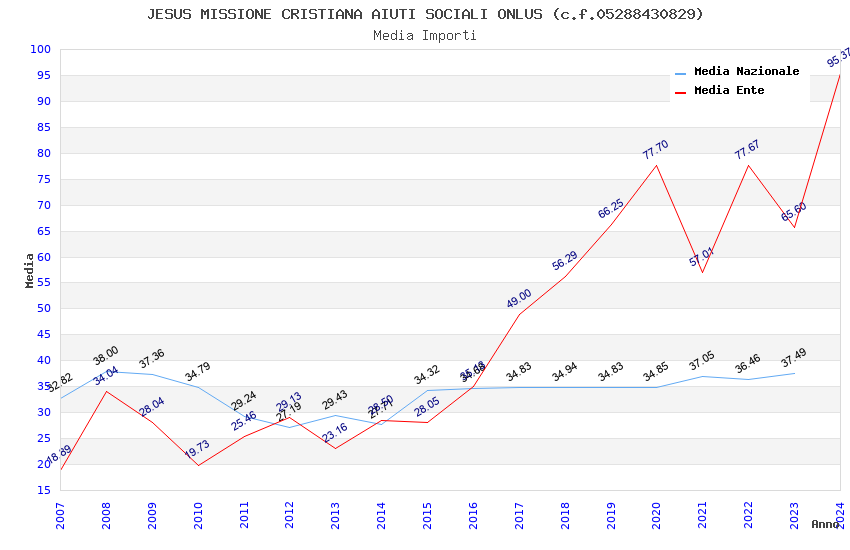Click the 34.83 label above 2017
This screenshot has height=550, width=850.
(519, 372)
